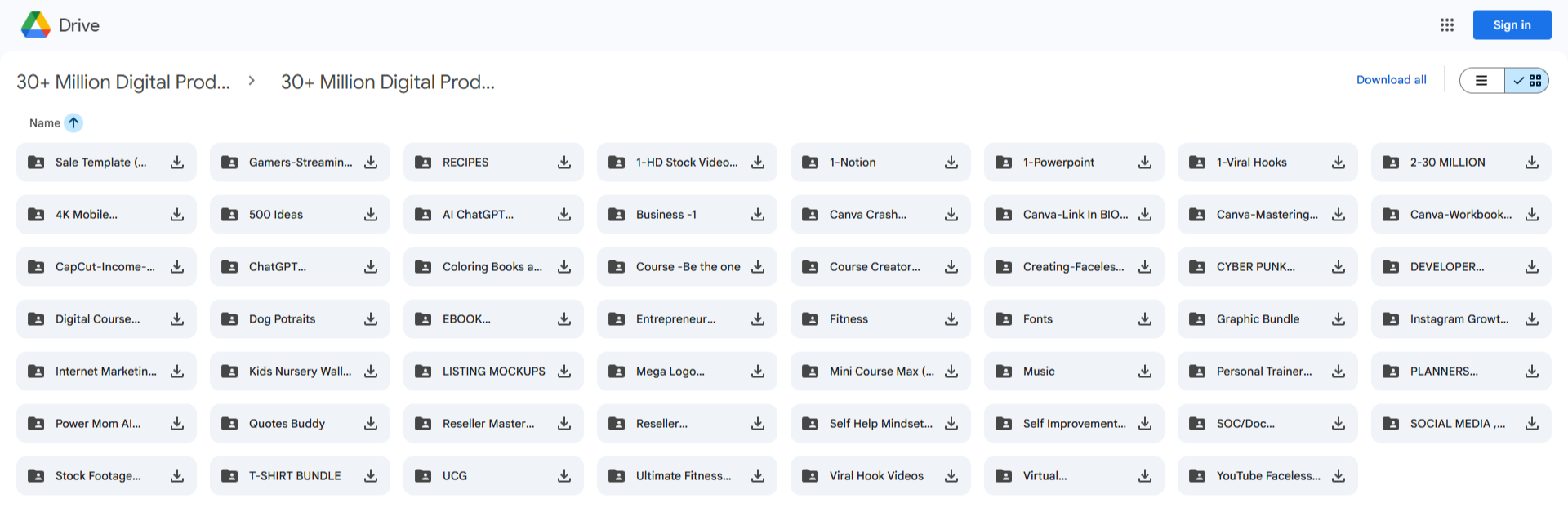Download the Dog Potraits folder

coord(371,319)
